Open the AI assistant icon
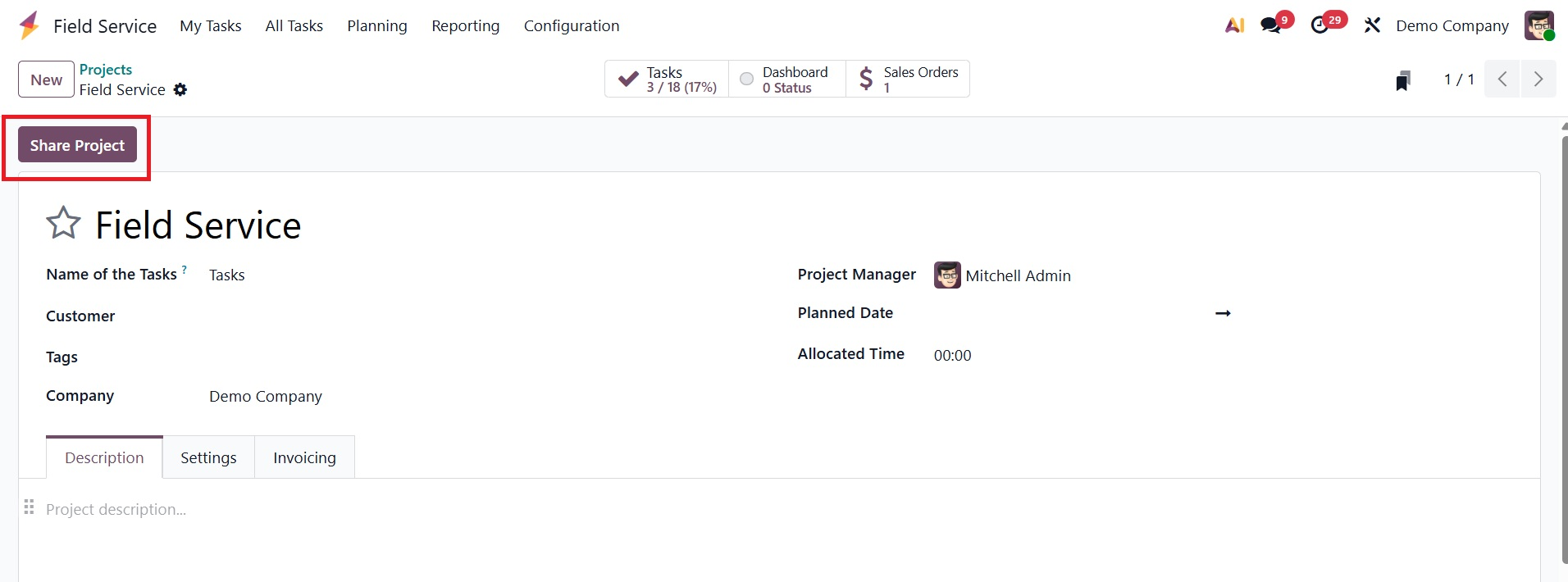Viewport: 1568px width, 582px height. 1234,25
